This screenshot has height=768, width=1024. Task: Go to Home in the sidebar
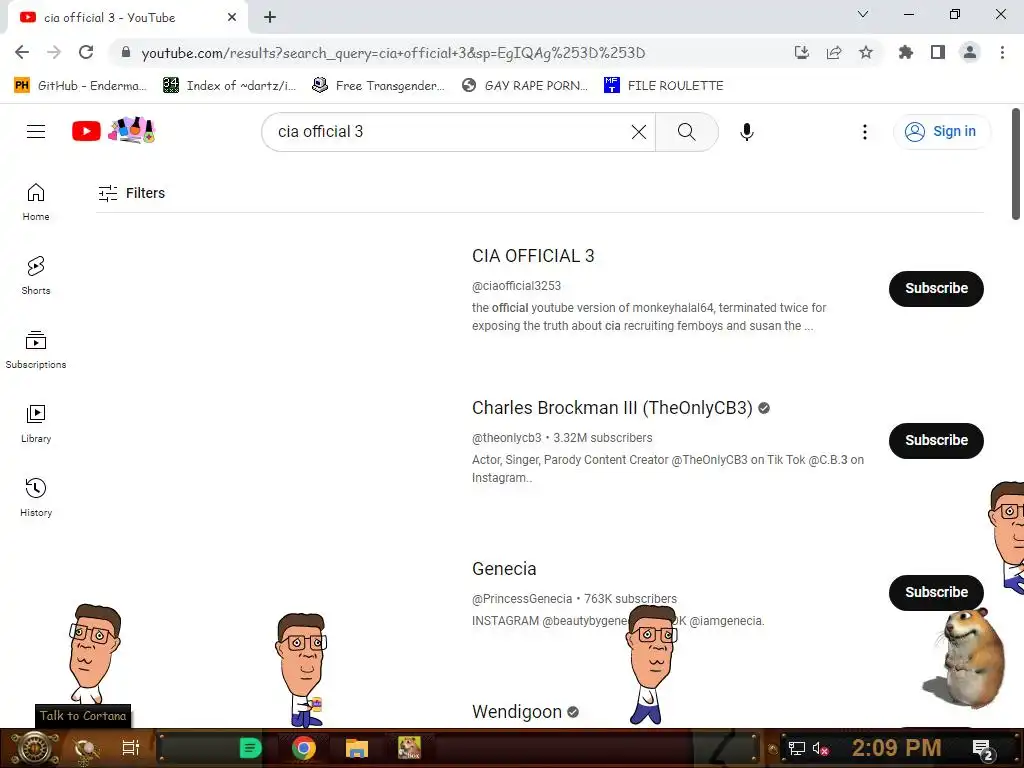[36, 201]
